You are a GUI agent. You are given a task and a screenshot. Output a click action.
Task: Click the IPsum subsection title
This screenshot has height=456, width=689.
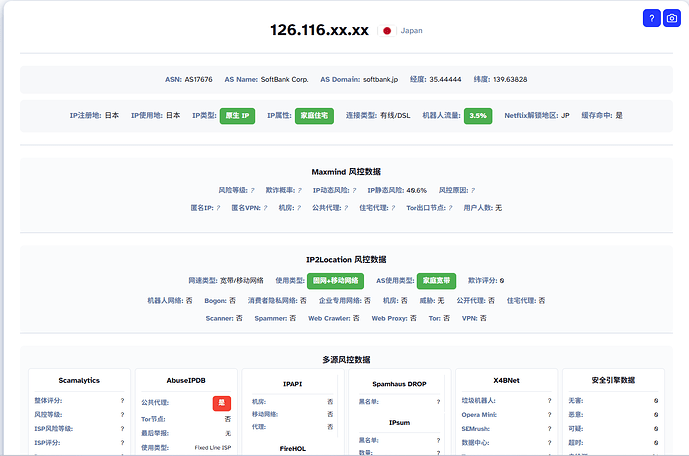click(x=399, y=423)
